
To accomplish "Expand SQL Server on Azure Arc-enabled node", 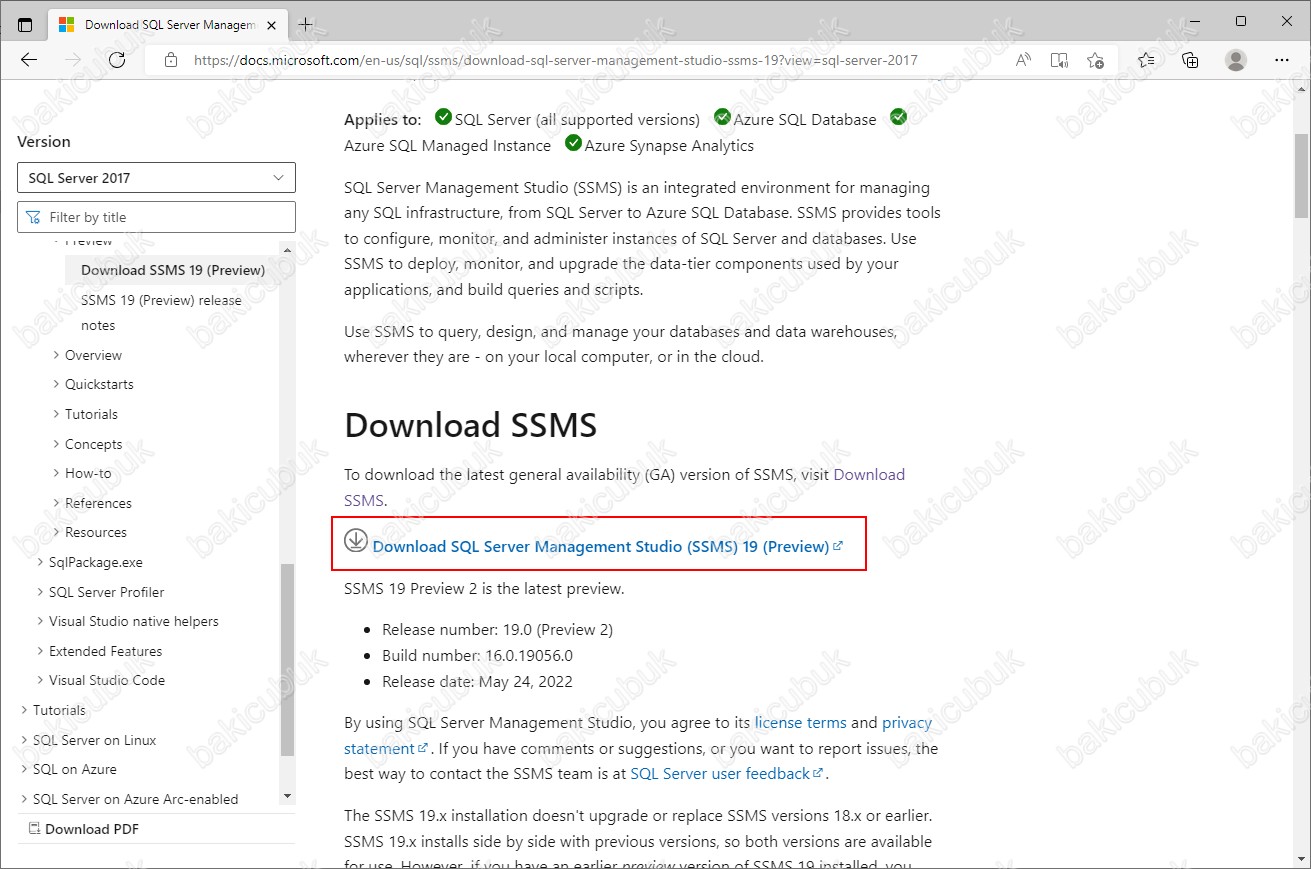I will point(135,799).
